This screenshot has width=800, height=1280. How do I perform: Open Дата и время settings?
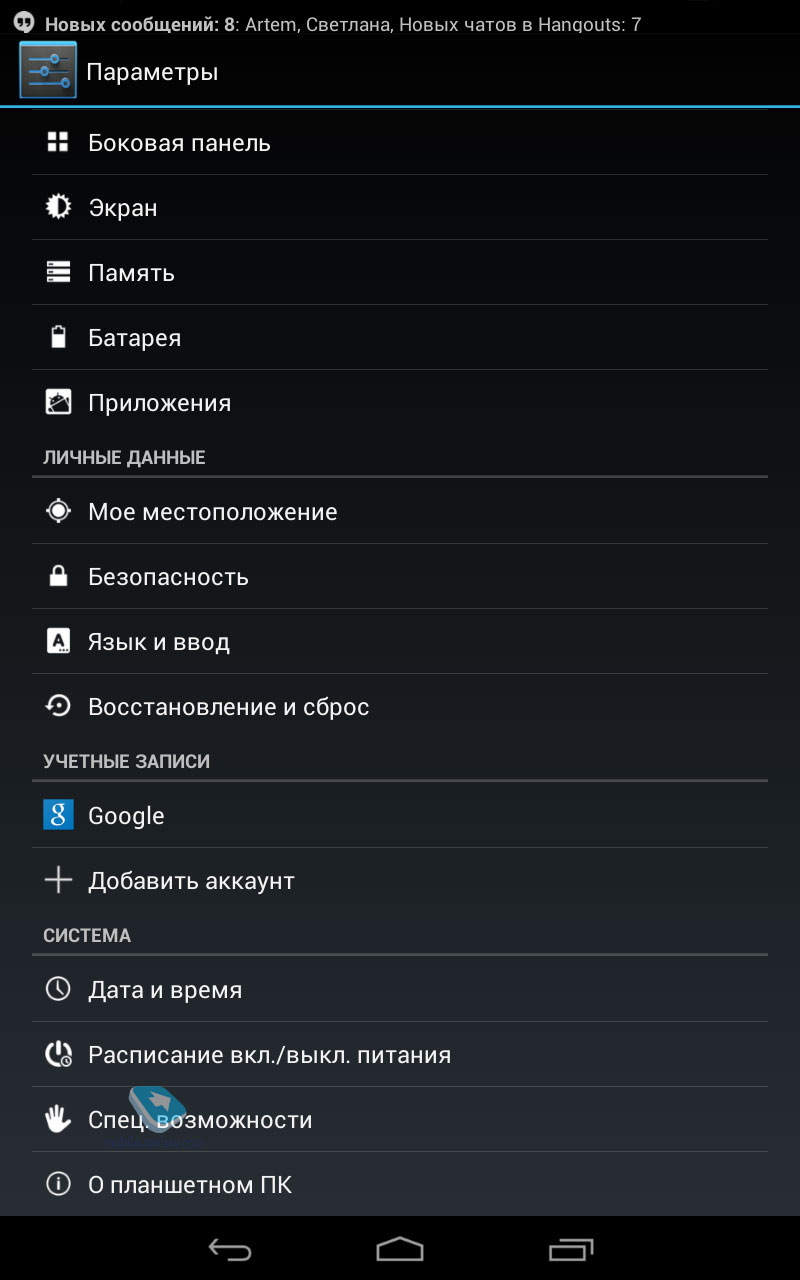[x=400, y=989]
